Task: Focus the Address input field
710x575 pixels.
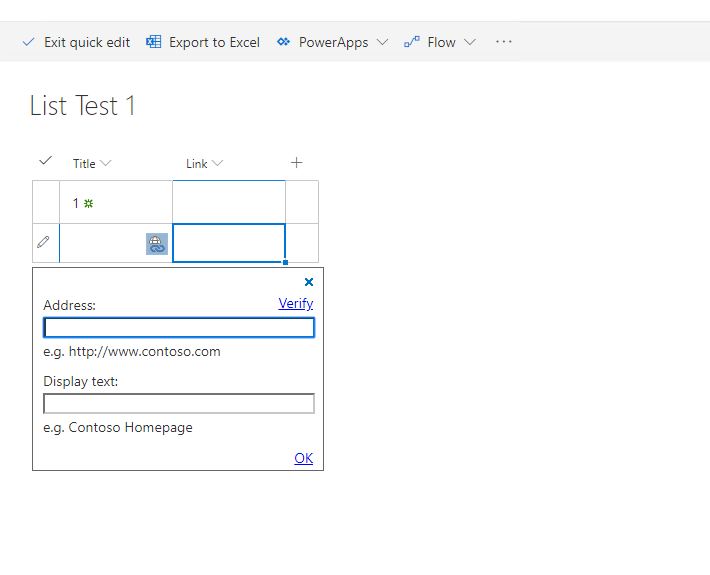Action: pyautogui.click(x=179, y=327)
